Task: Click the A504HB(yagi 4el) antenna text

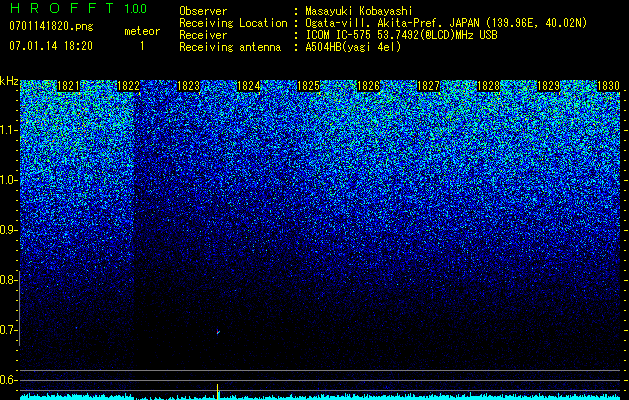Action: click(353, 47)
